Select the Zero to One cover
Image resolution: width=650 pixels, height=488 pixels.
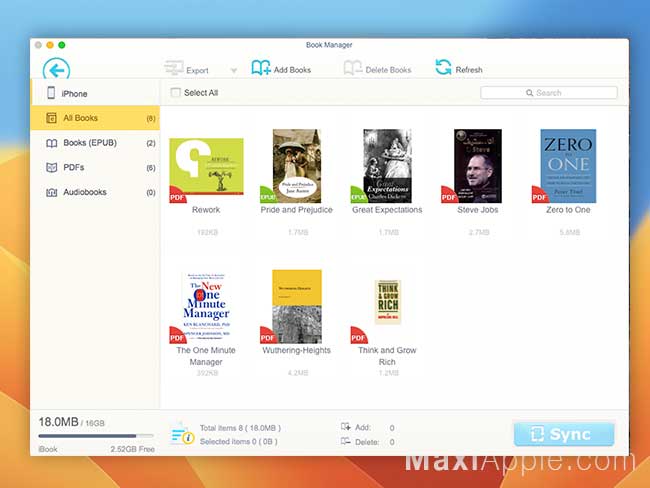point(568,166)
